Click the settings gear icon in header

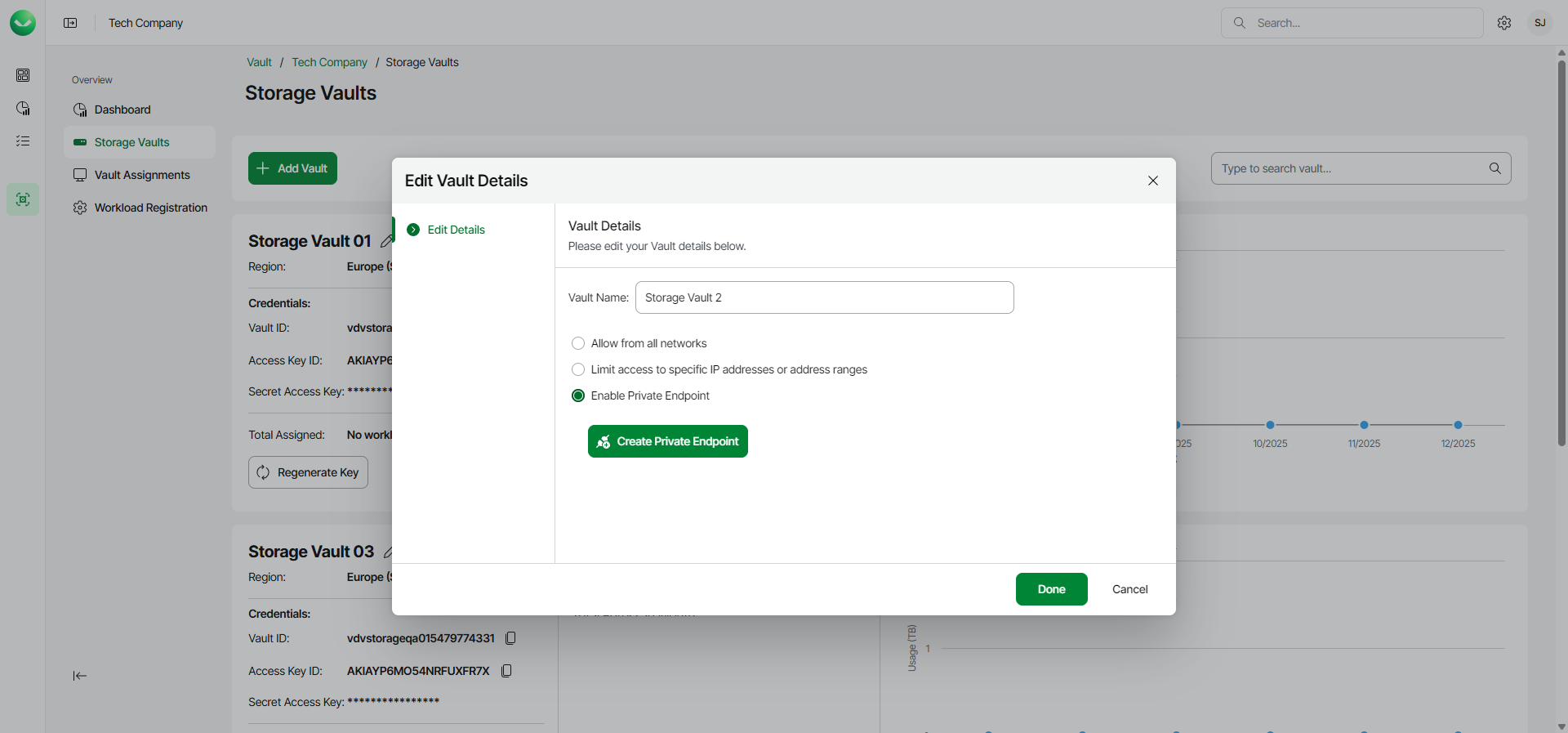pyautogui.click(x=1504, y=23)
